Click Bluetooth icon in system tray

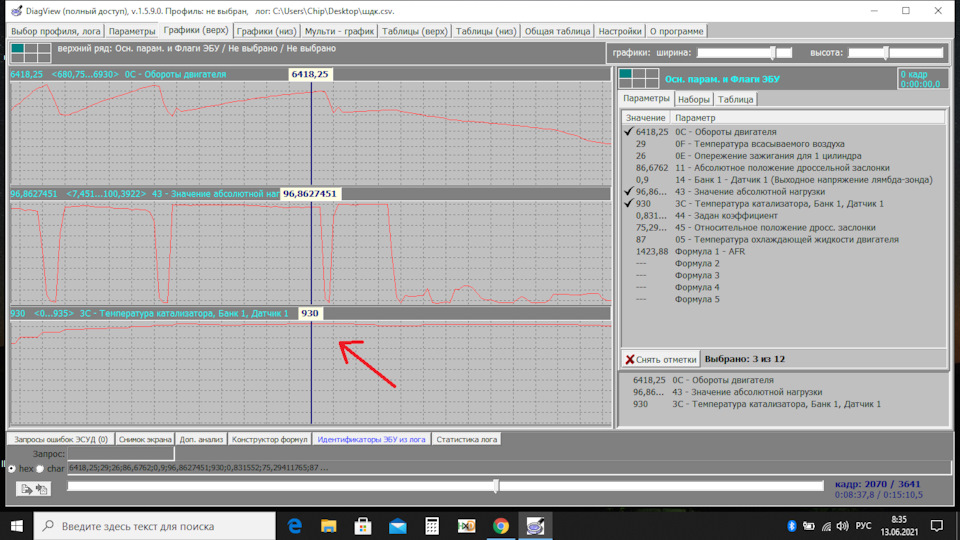coord(791,526)
